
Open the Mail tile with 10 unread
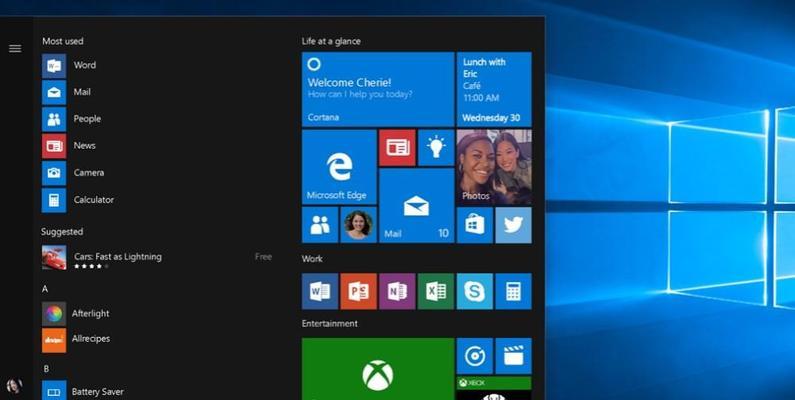point(416,205)
